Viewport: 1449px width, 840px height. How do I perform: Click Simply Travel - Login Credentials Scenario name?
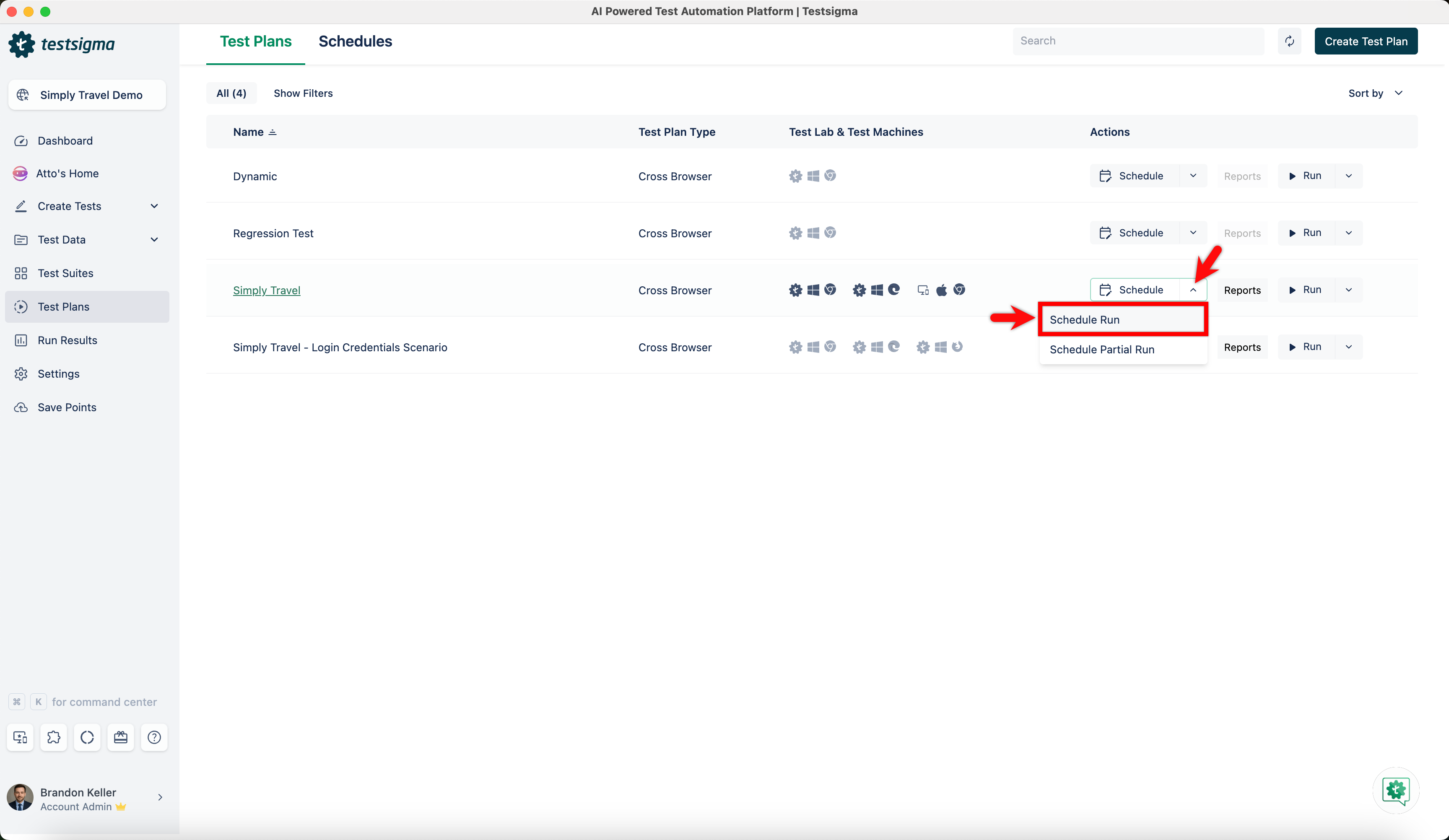tap(340, 347)
